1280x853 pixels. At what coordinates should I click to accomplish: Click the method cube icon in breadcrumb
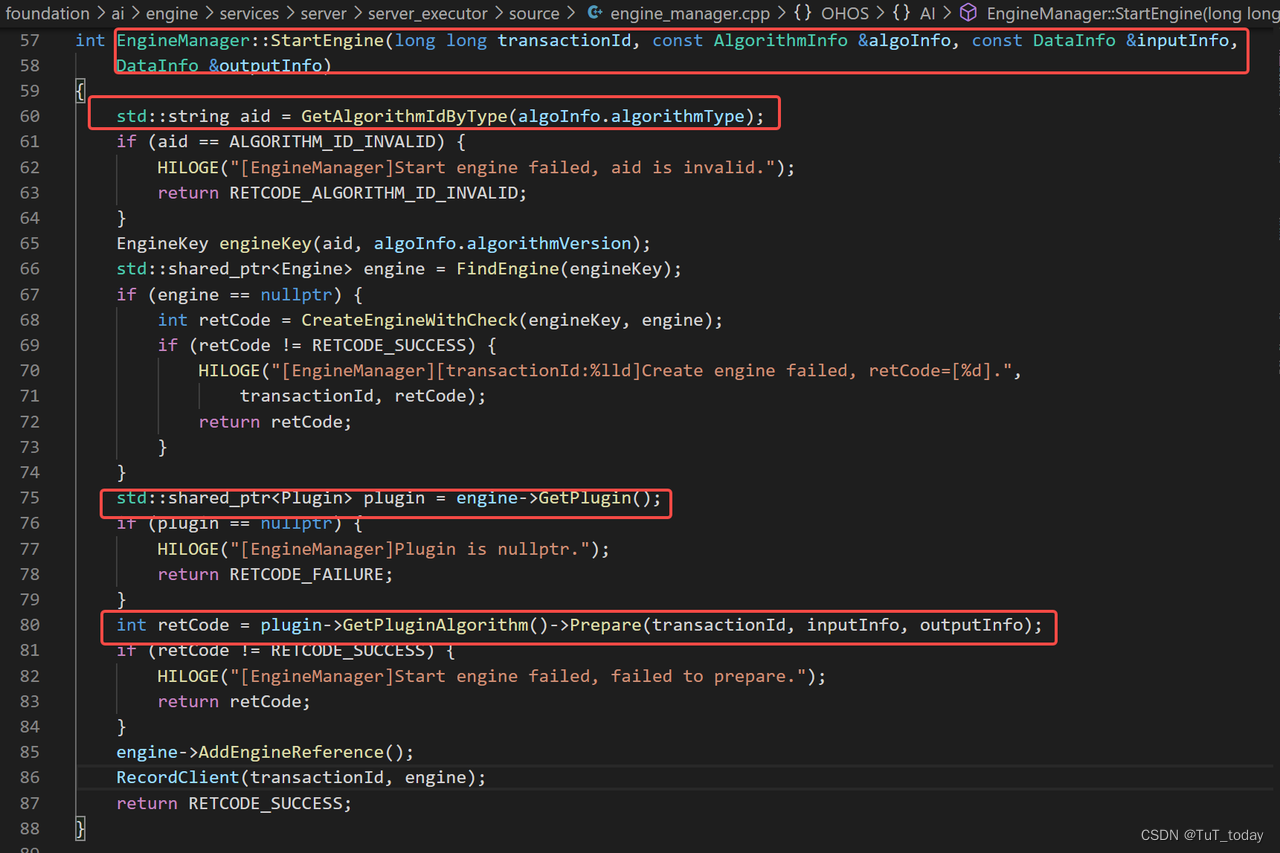(x=968, y=13)
